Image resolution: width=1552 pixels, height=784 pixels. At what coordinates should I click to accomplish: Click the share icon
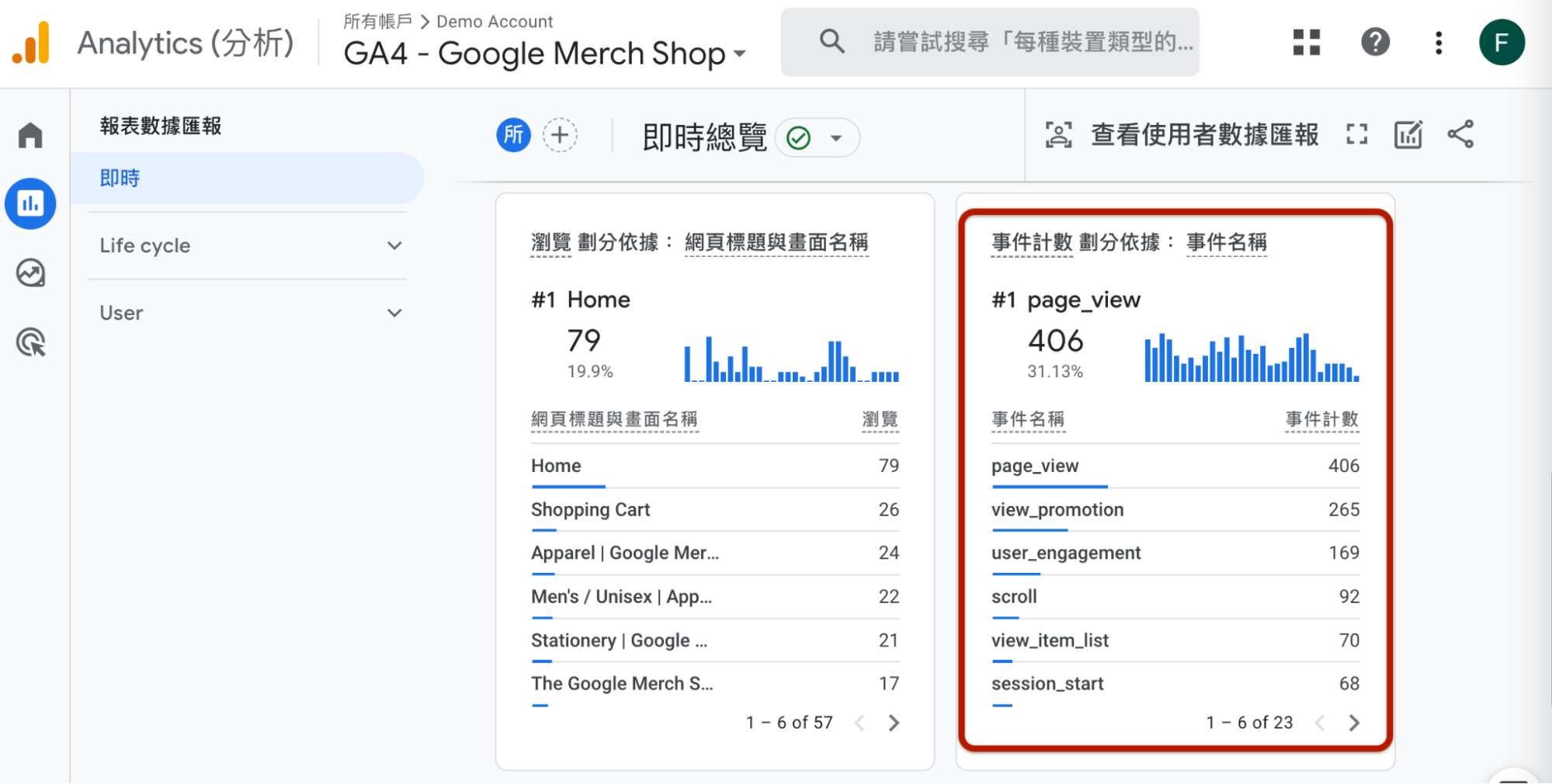[1460, 134]
